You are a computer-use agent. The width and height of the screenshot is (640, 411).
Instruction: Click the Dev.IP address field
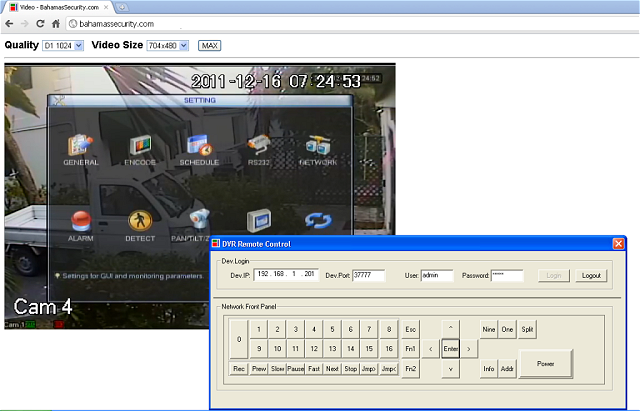click(x=286, y=275)
